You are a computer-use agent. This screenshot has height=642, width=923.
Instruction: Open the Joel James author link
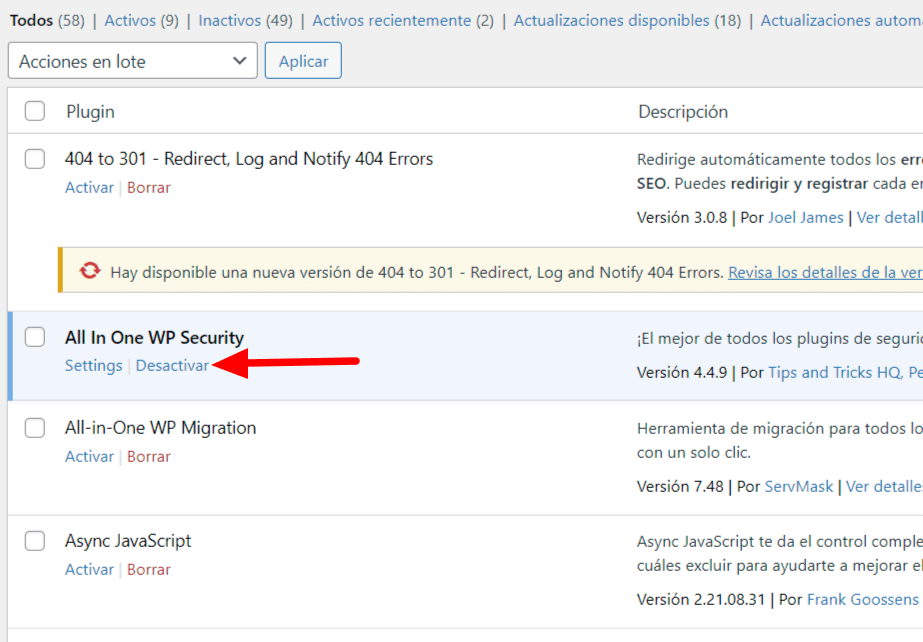coord(805,218)
